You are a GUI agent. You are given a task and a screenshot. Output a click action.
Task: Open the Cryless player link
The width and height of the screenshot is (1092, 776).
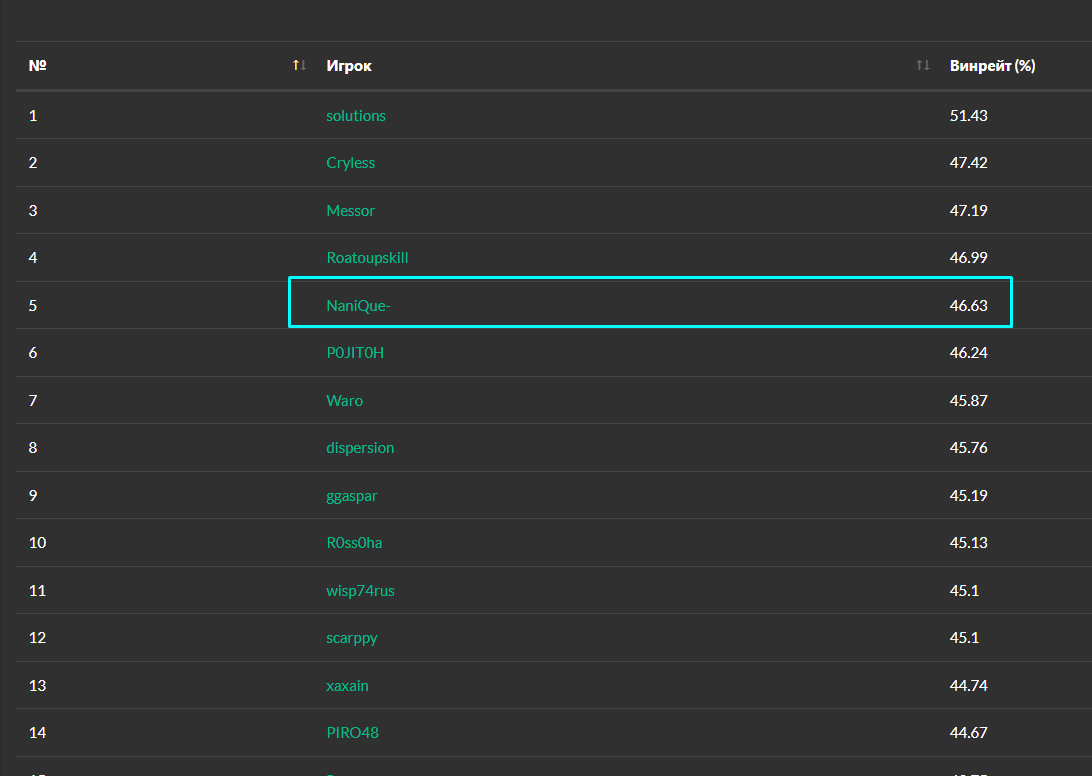(x=351, y=163)
